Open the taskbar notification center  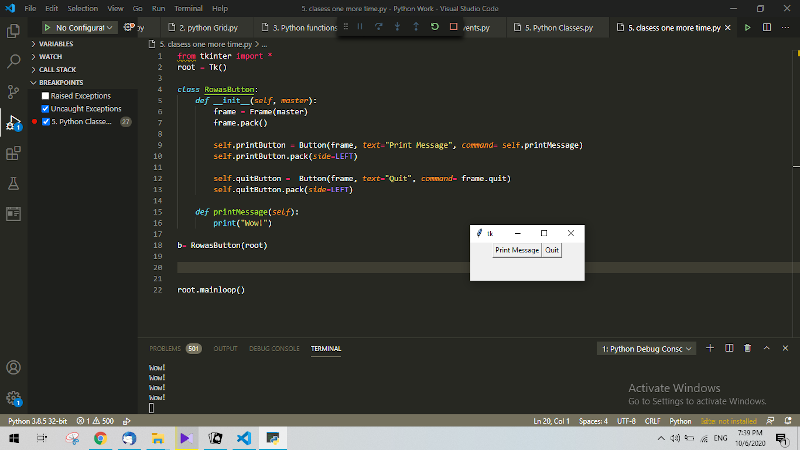pyautogui.click(x=782, y=438)
